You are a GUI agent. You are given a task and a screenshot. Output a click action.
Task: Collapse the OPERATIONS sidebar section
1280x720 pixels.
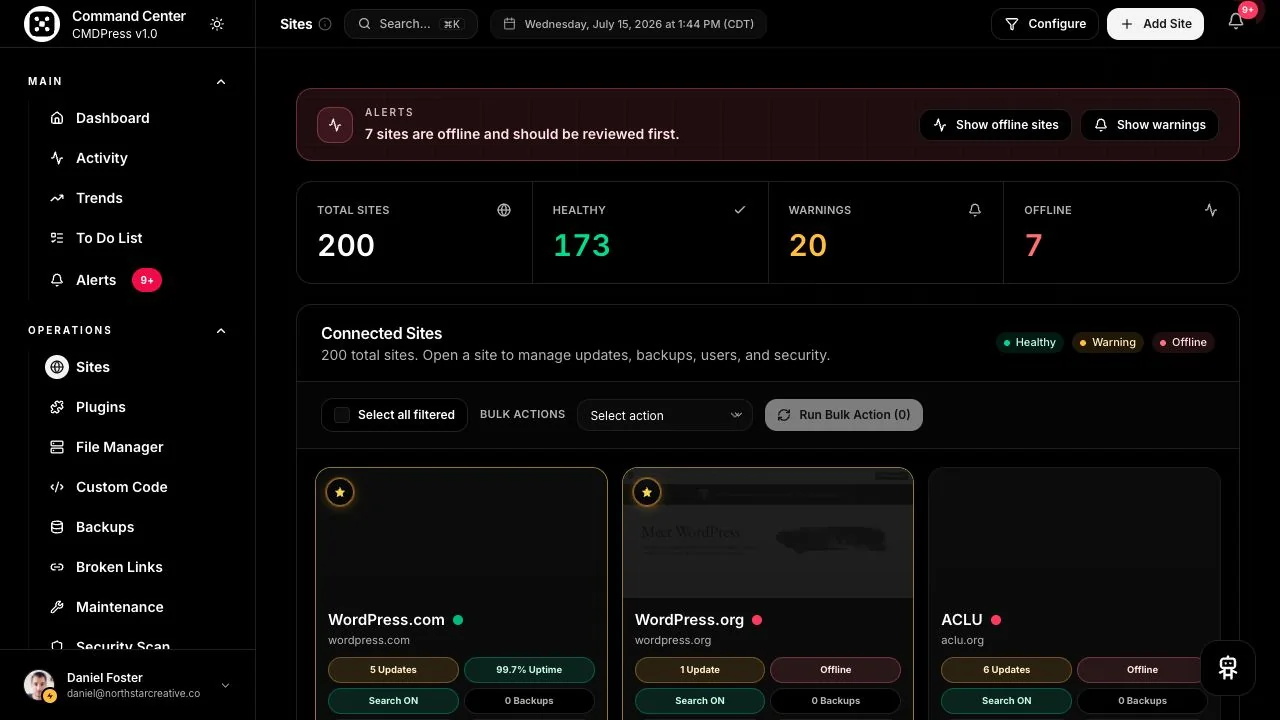click(221, 331)
